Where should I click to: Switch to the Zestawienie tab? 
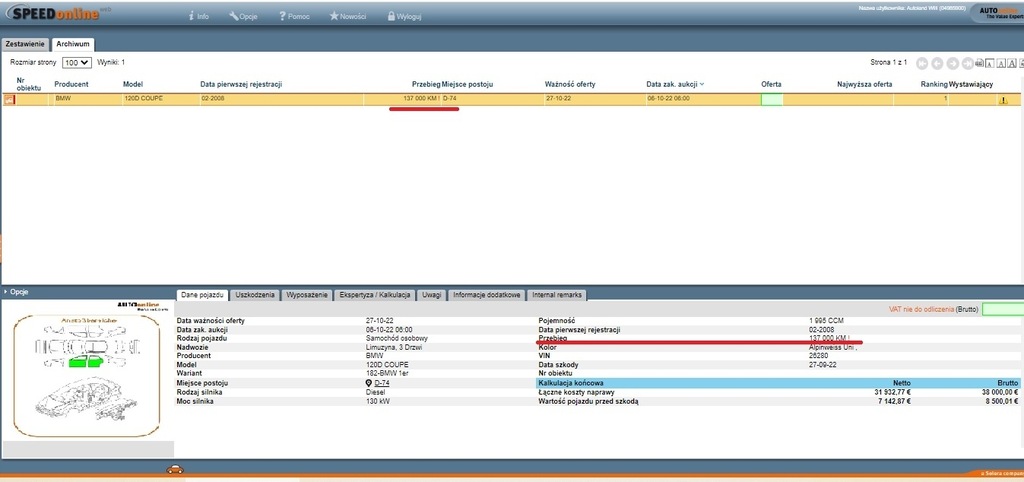[25, 44]
